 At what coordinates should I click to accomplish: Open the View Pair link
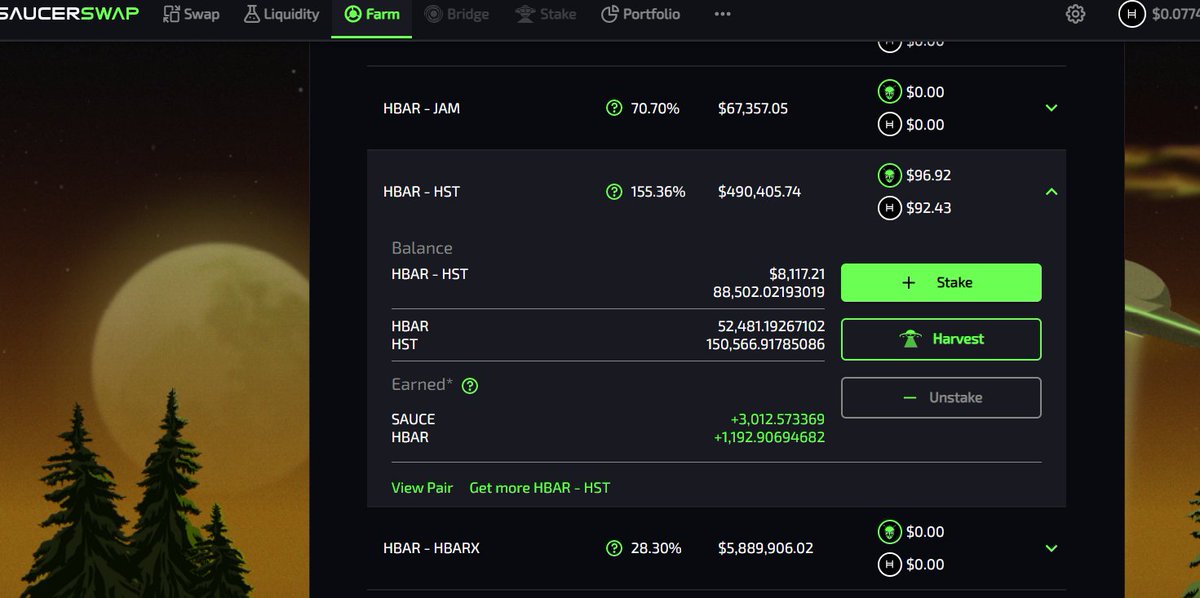click(x=422, y=488)
